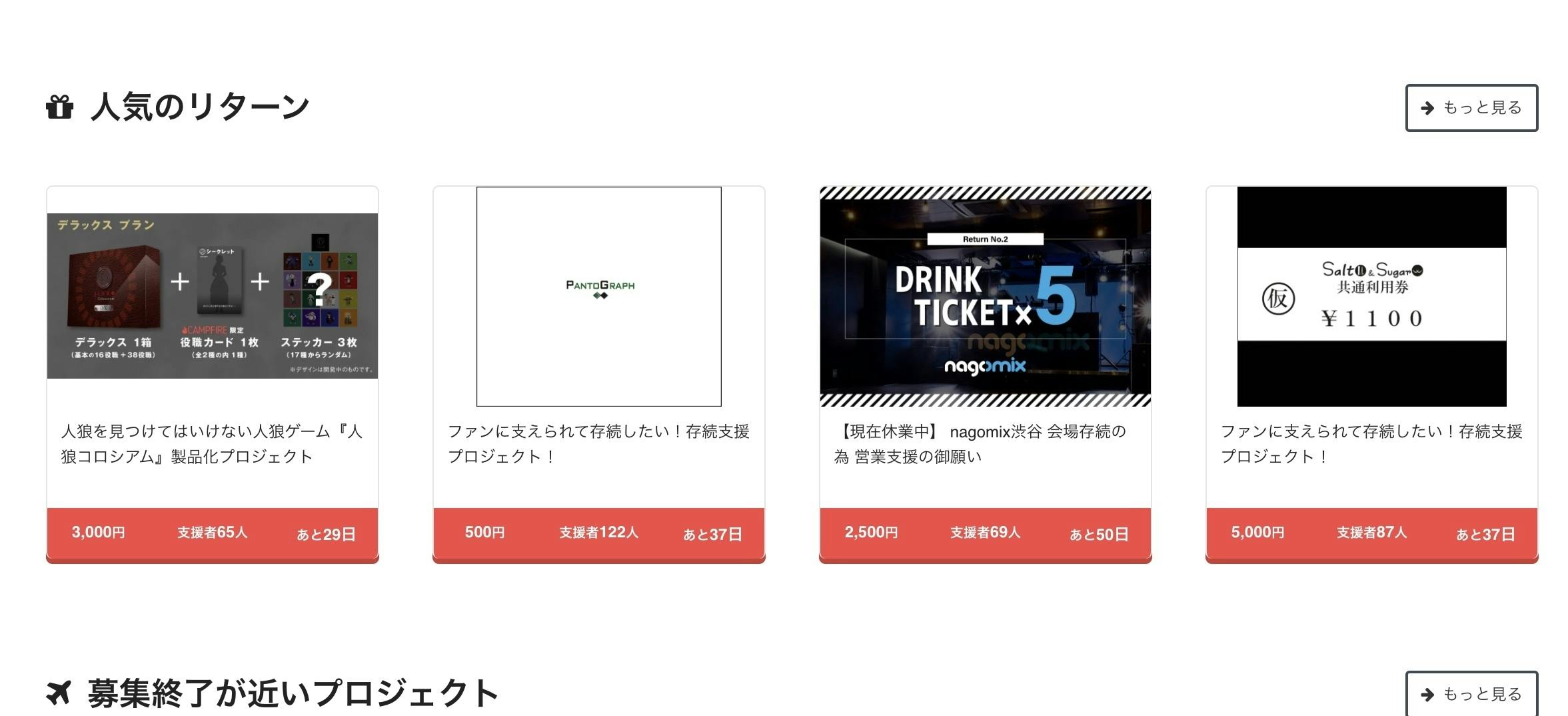
Task: Click the 募集終了が近いプロジェクト section heading
Action: pos(293,693)
